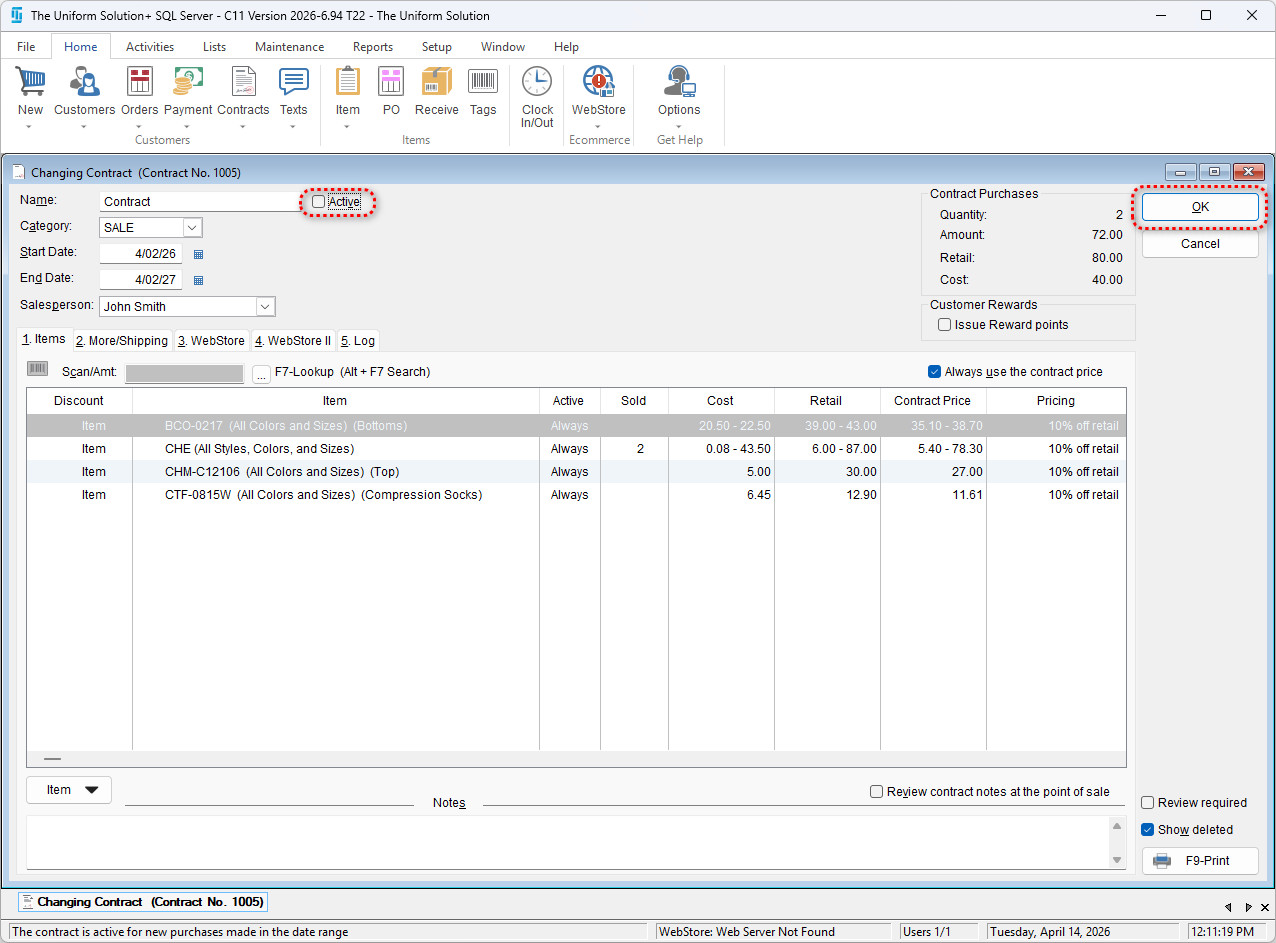Image resolution: width=1276 pixels, height=943 pixels.
Task: Click the PO purchase order icon
Action: coord(391,83)
